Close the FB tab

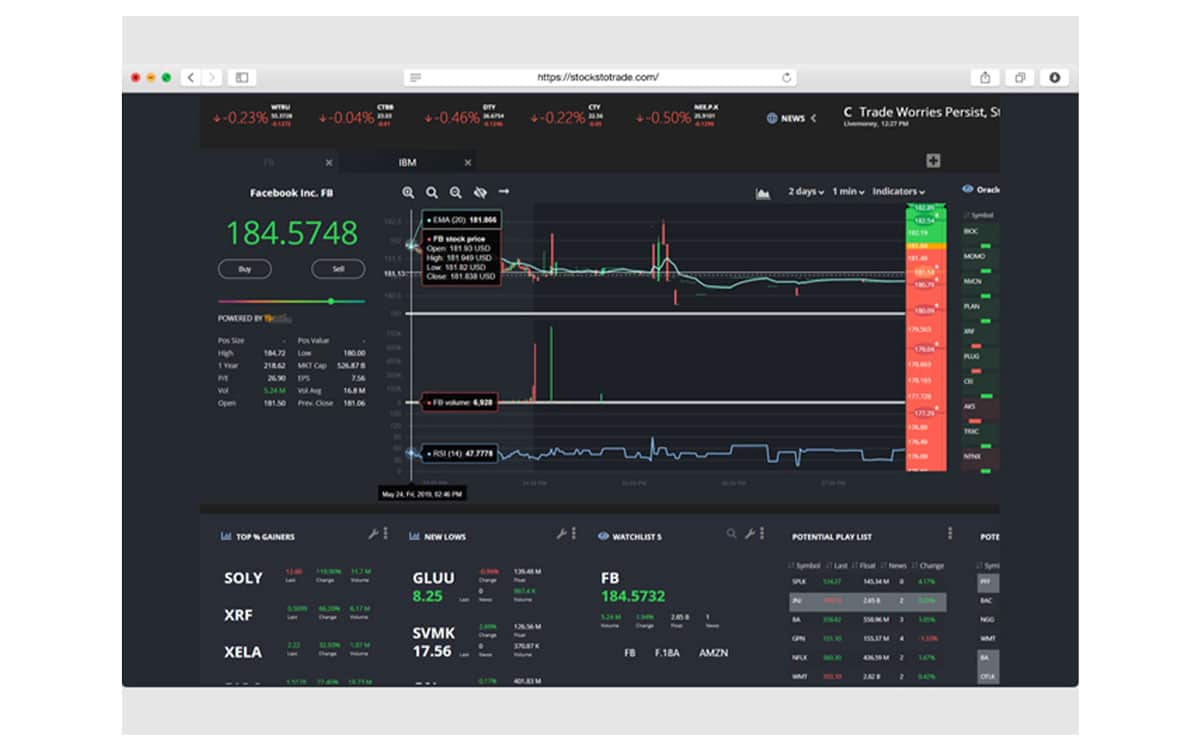pyautogui.click(x=329, y=162)
